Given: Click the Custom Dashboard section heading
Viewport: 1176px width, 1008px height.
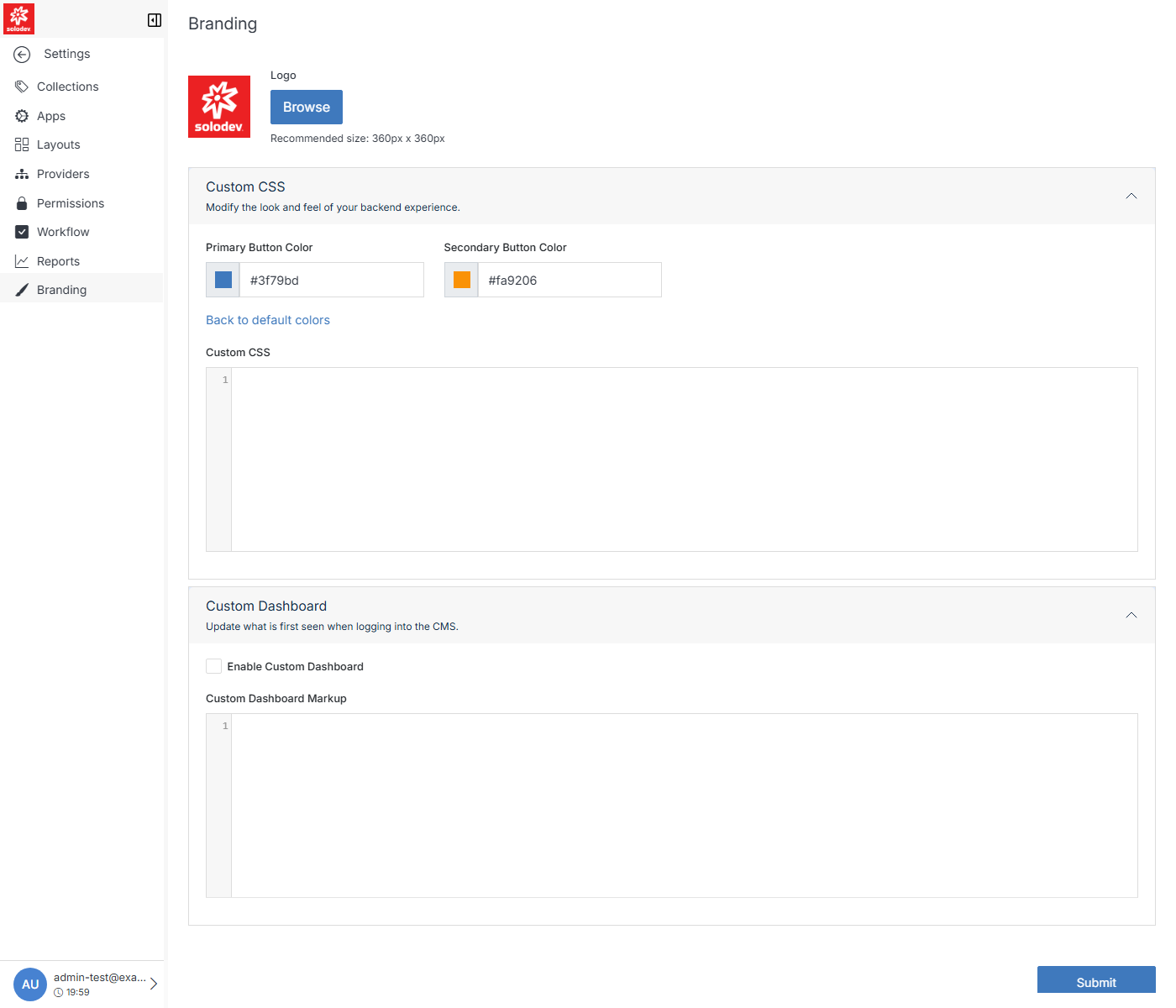Looking at the screenshot, I should click(x=266, y=606).
